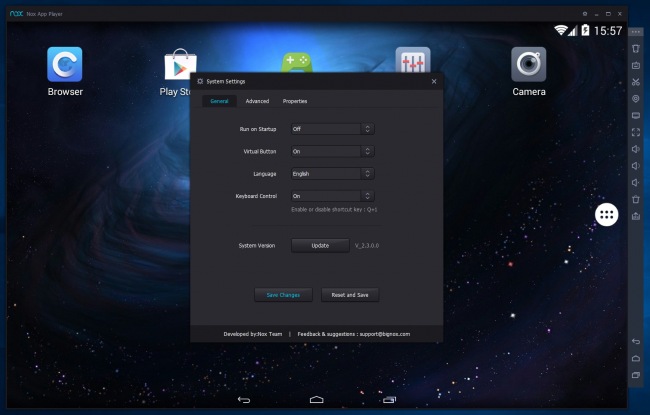Click the support@bignox.com feedback address
This screenshot has height=415, width=650.
(385, 334)
